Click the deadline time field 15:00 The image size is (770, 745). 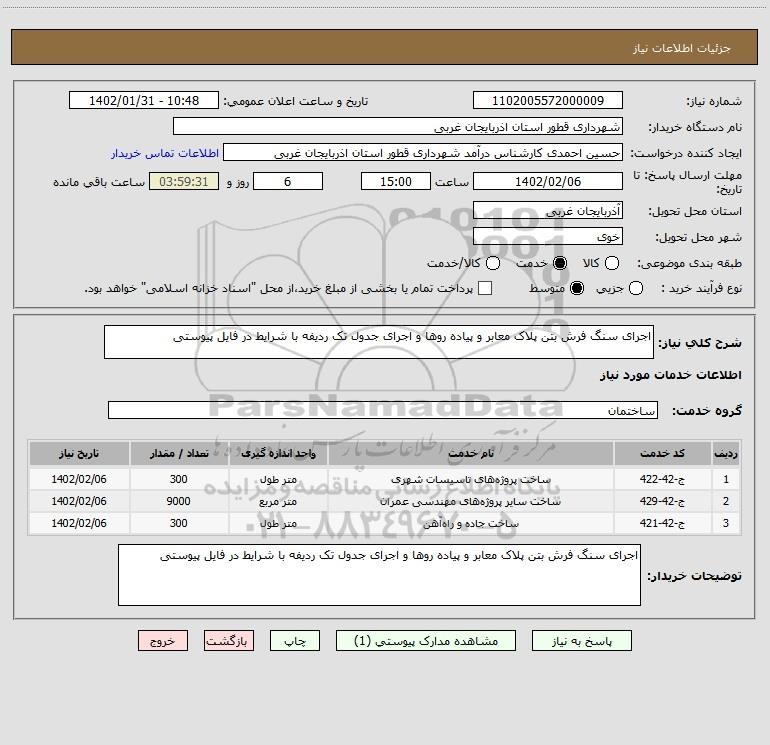click(396, 181)
